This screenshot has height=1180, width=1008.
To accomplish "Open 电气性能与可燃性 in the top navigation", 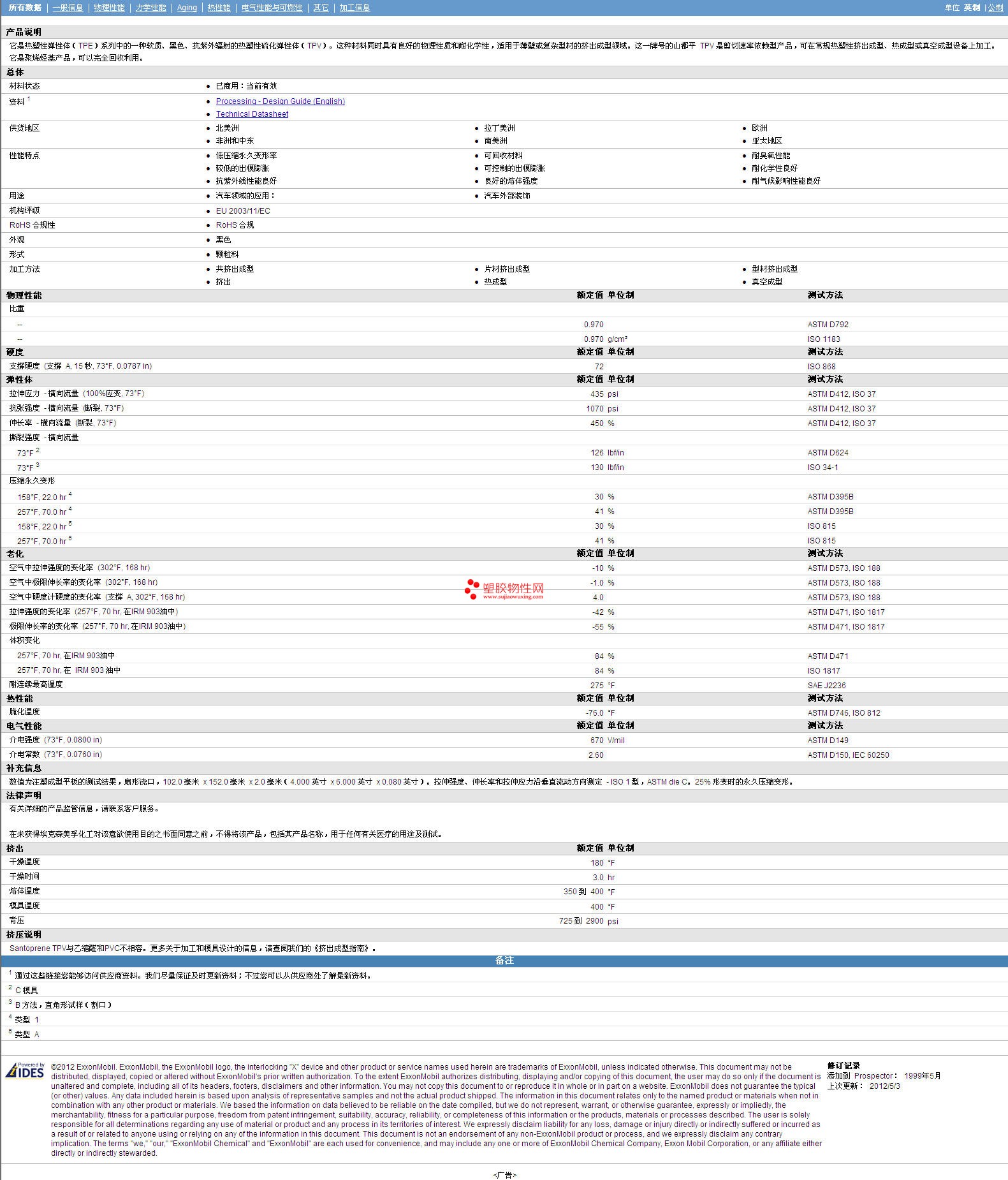I will click(x=272, y=8).
